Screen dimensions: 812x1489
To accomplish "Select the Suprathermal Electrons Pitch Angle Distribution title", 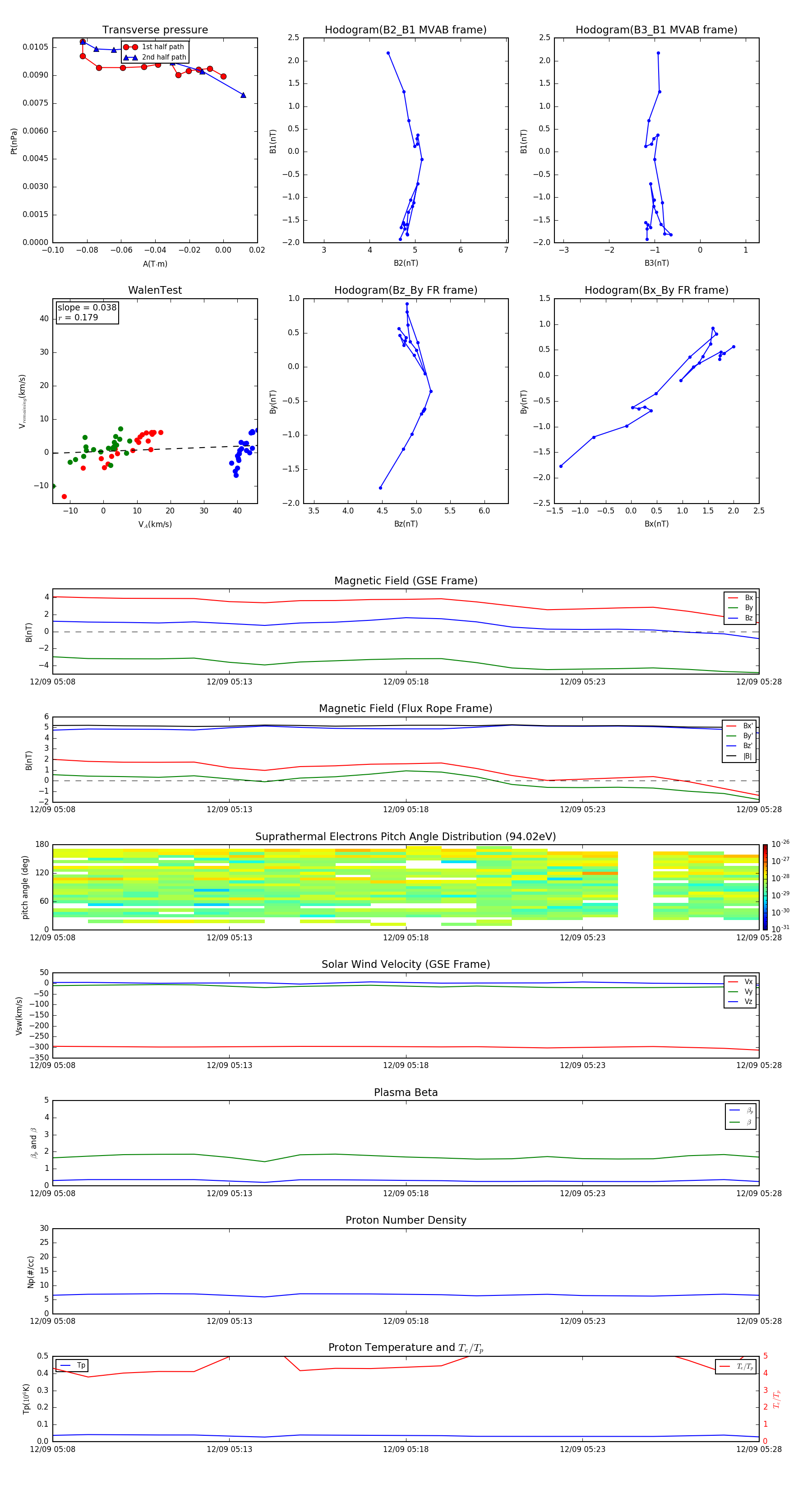I will (x=406, y=837).
